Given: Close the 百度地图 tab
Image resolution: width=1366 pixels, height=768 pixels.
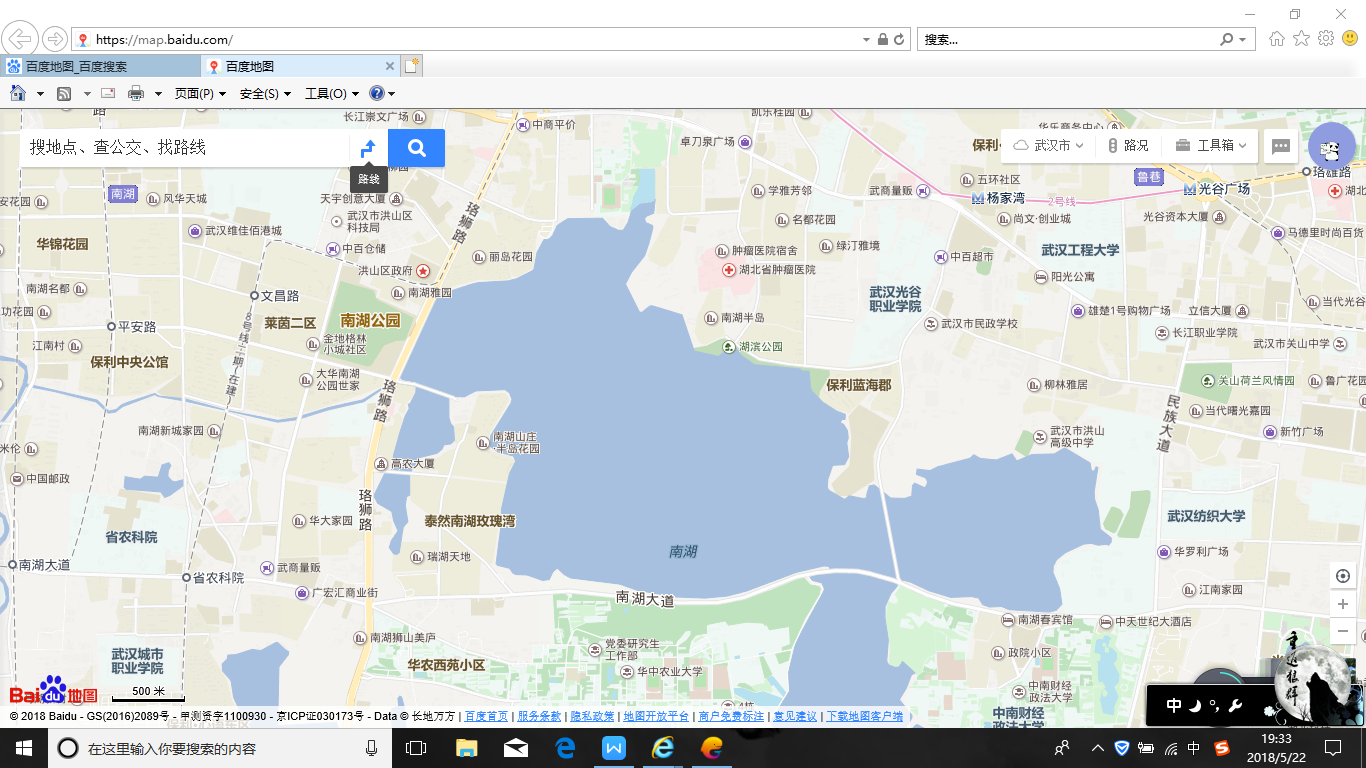Looking at the screenshot, I should pos(390,66).
